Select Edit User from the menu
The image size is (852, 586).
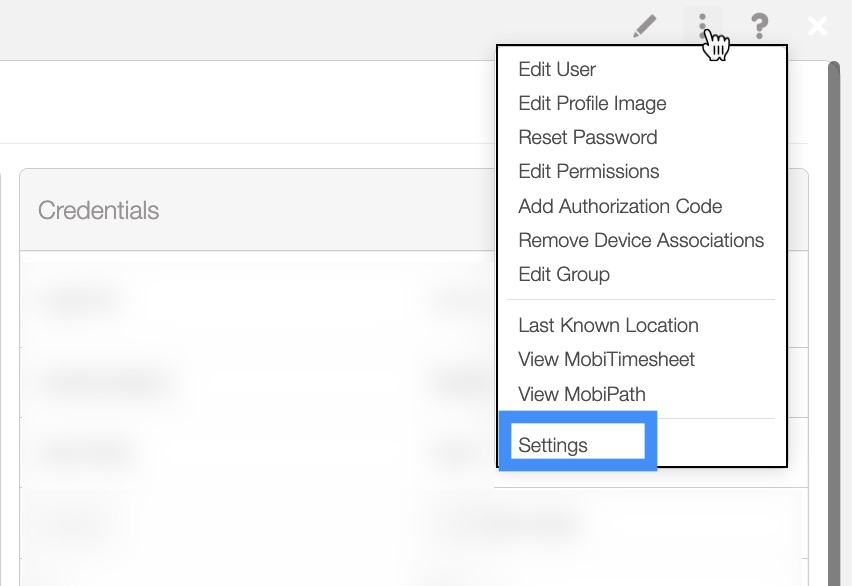tap(557, 69)
